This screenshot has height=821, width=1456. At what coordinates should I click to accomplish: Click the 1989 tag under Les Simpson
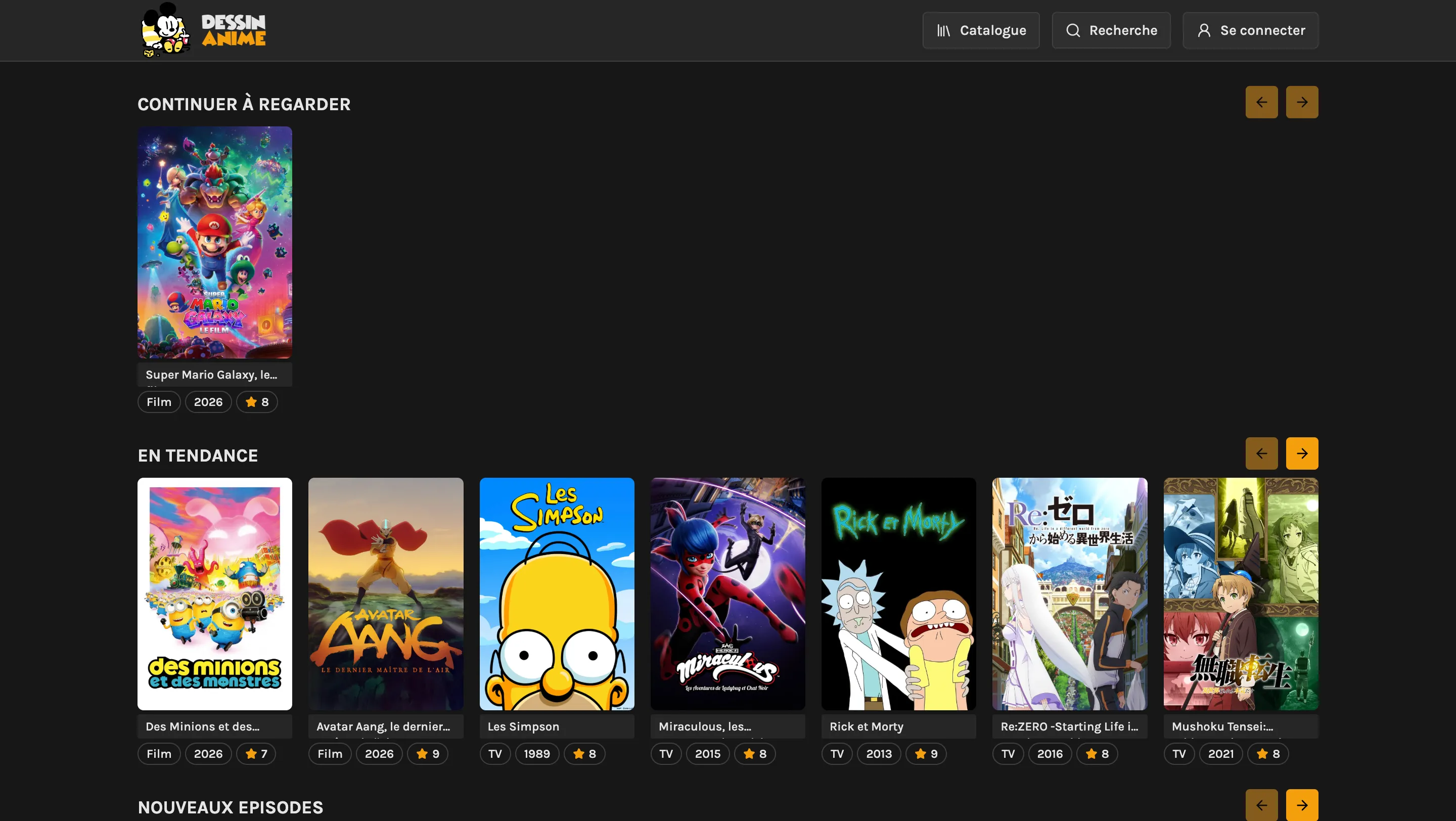point(537,754)
